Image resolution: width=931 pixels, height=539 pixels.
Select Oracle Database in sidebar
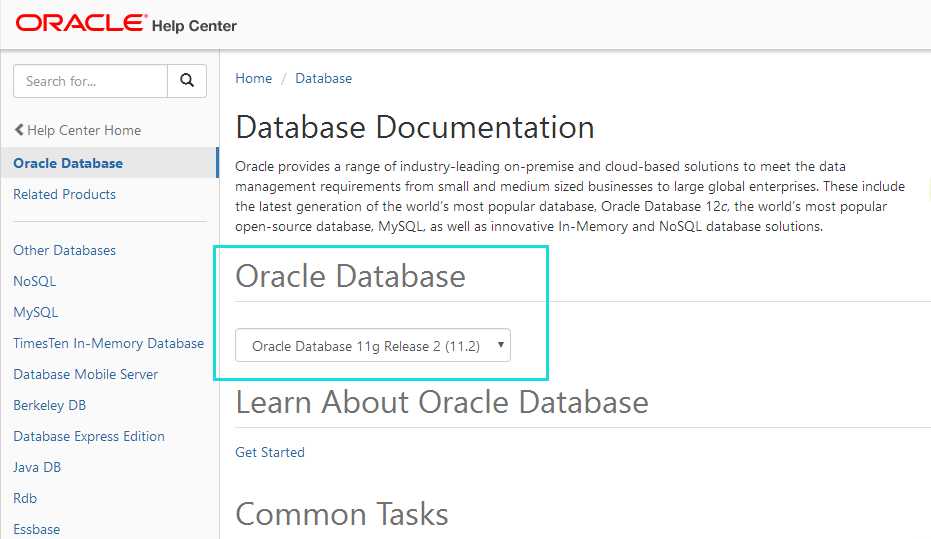pos(68,163)
